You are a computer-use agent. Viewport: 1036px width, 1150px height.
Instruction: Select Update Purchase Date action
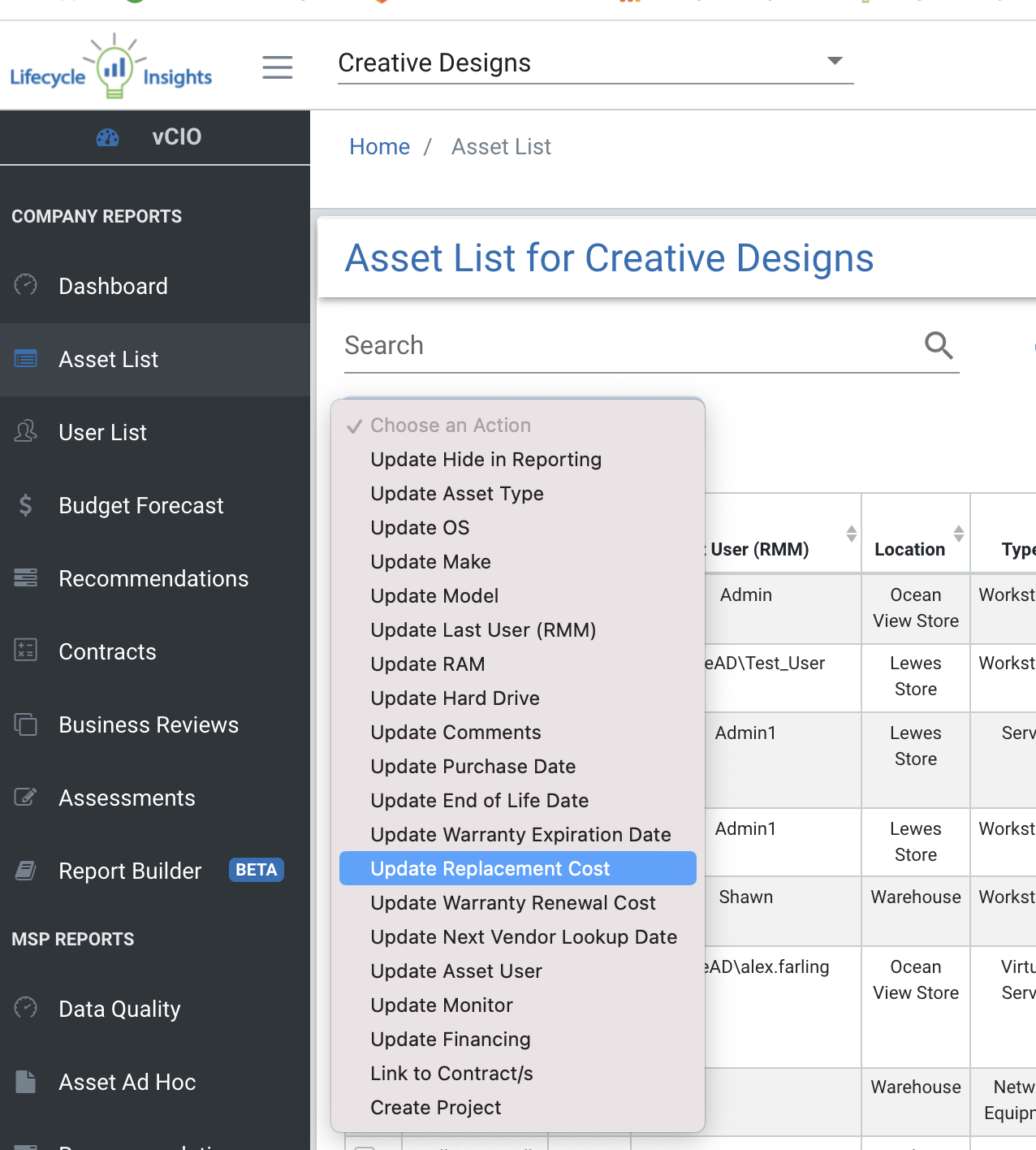pyautogui.click(x=518, y=767)
